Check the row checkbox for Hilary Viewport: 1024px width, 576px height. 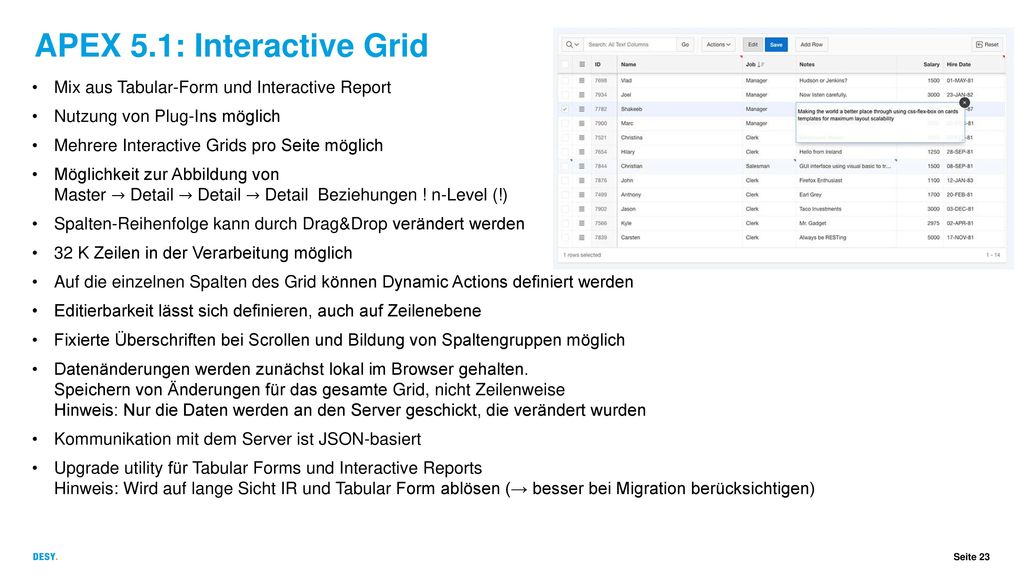(565, 152)
